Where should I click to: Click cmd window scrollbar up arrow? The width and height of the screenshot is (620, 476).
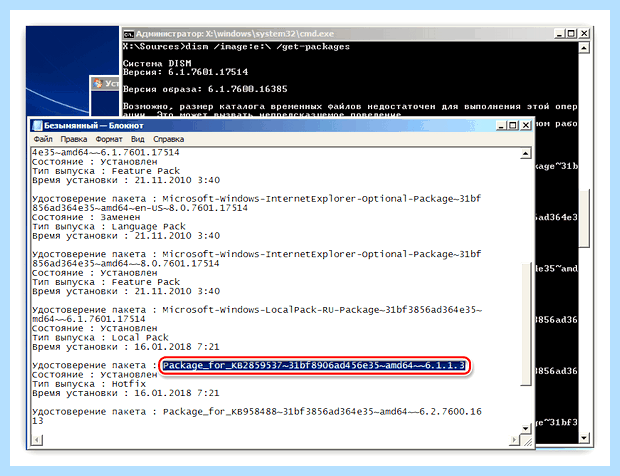584,48
